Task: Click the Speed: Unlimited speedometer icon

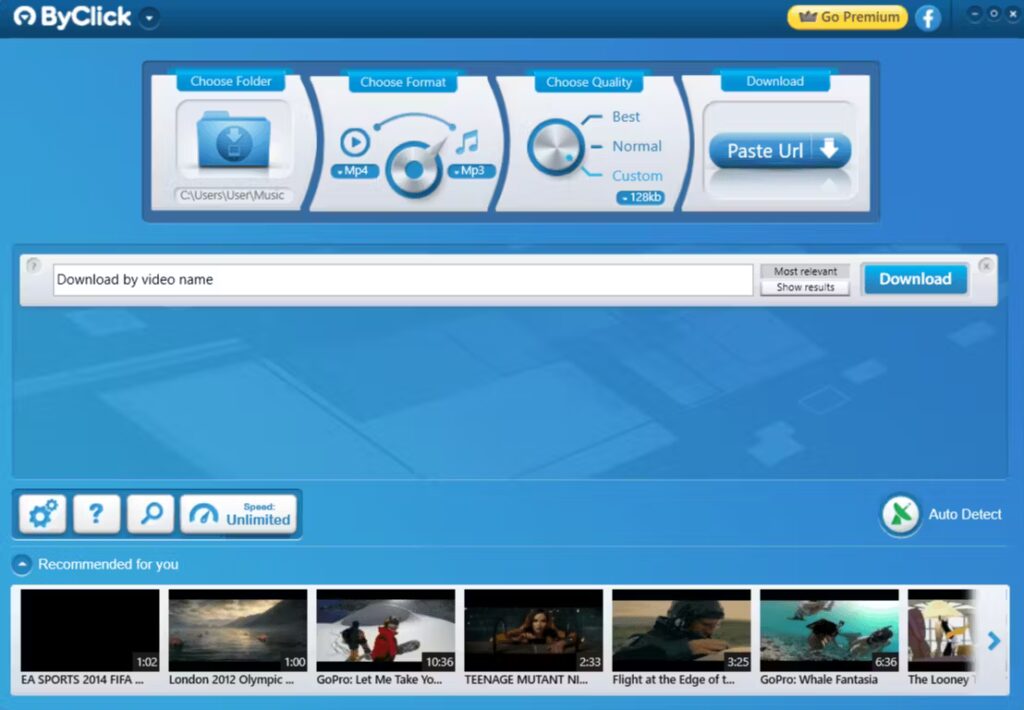Action: click(205, 513)
